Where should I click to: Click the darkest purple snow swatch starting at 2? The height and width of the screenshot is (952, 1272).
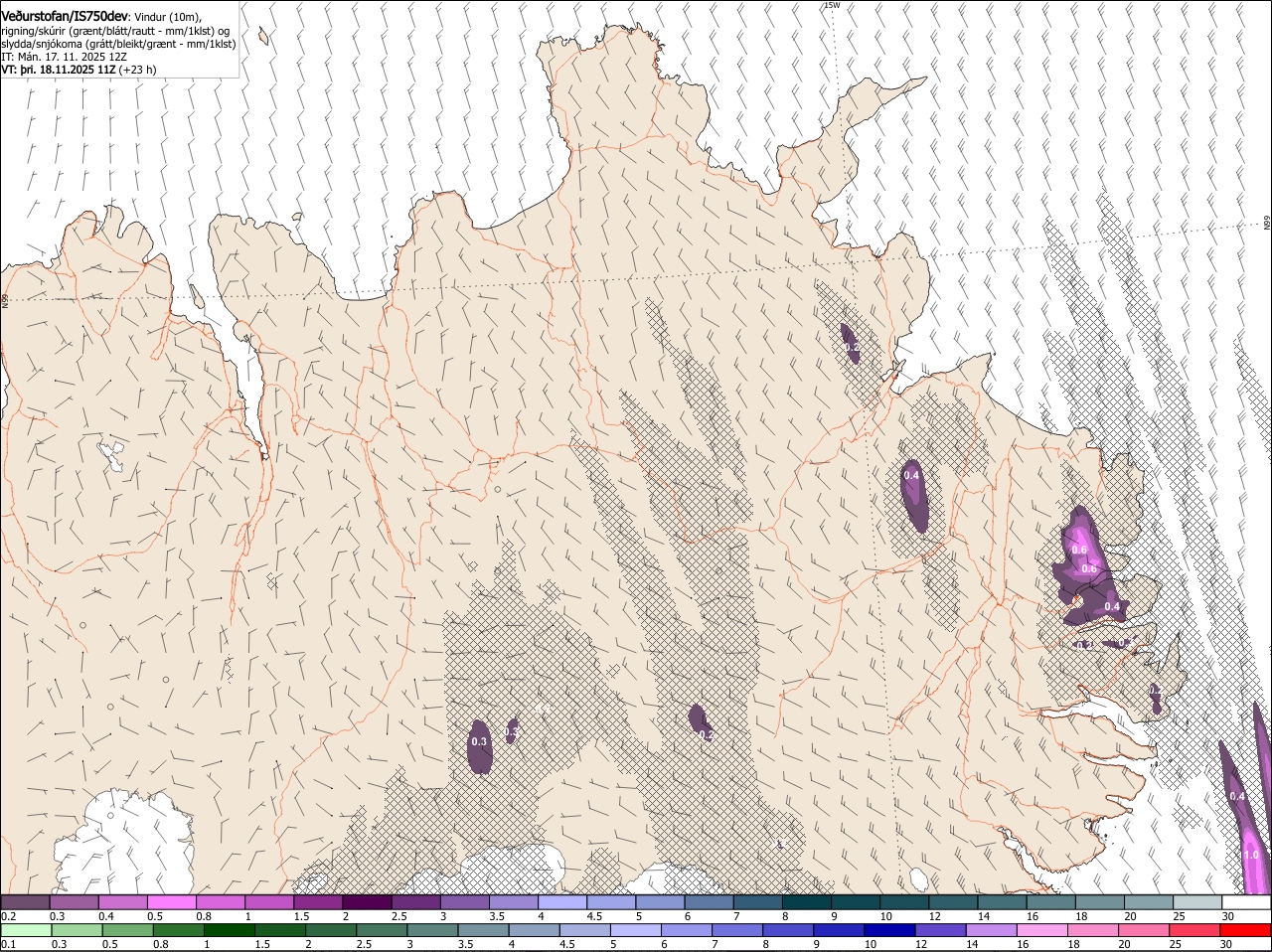point(367,901)
